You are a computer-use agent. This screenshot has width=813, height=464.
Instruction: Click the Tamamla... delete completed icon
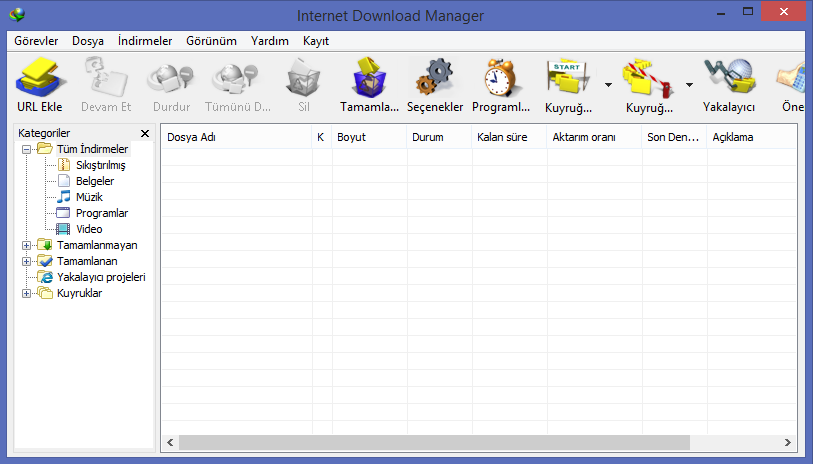click(x=370, y=78)
